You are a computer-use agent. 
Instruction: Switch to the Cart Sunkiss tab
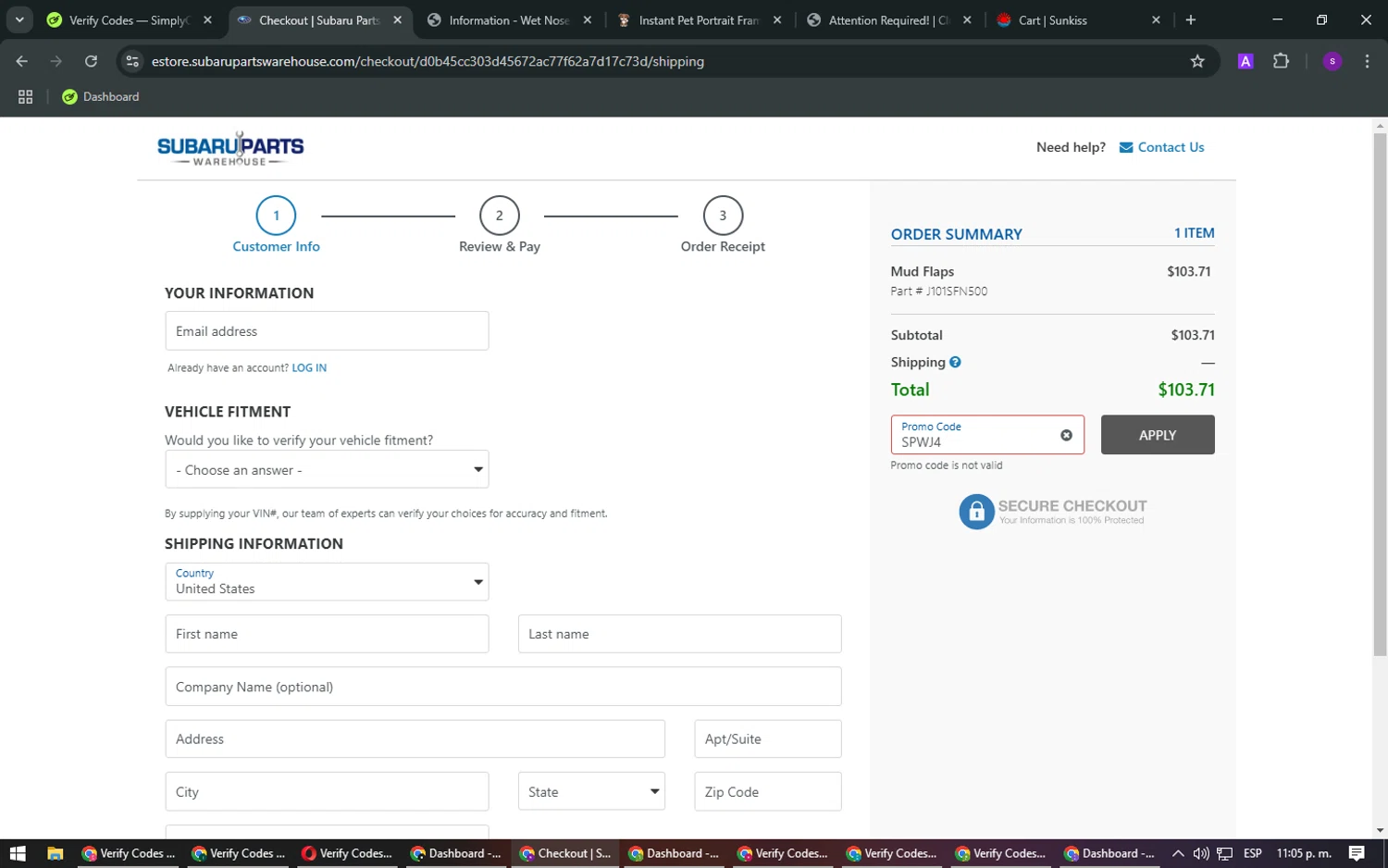tap(1078, 19)
